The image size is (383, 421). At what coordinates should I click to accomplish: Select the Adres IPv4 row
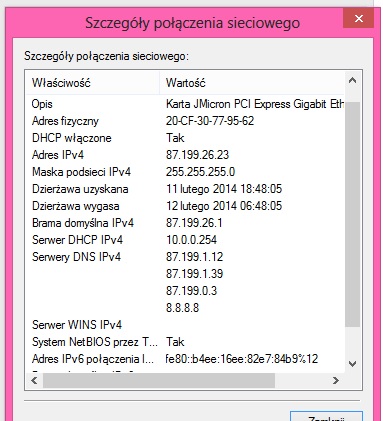185,155
